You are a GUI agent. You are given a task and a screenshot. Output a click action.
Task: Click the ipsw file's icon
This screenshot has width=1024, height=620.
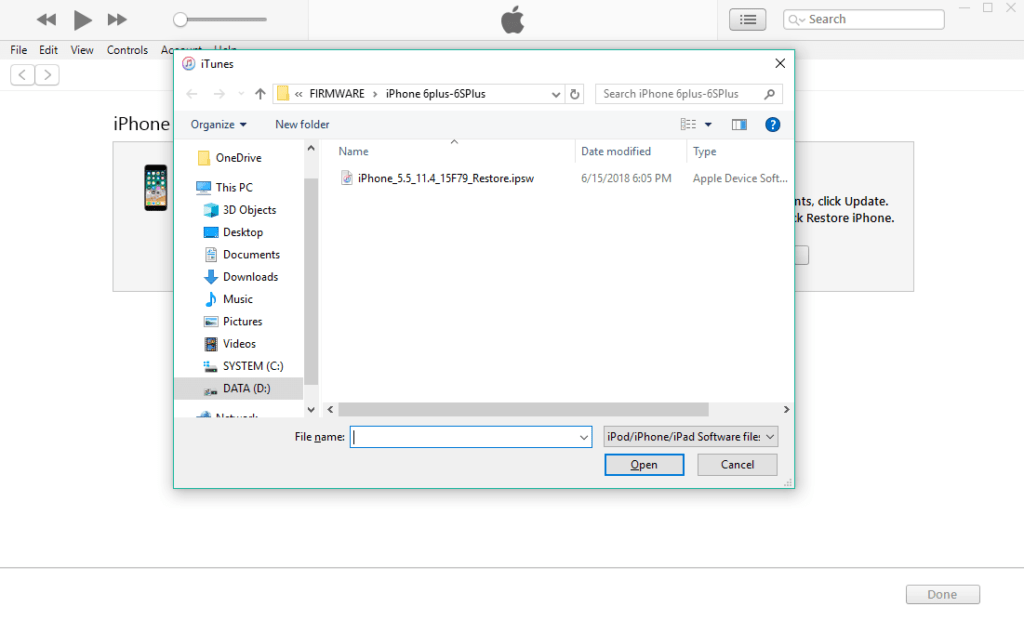click(347, 178)
